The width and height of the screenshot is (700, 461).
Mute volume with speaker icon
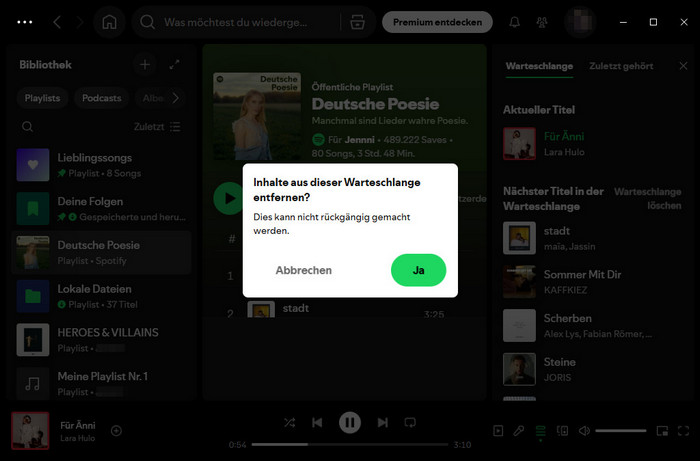[584, 431]
